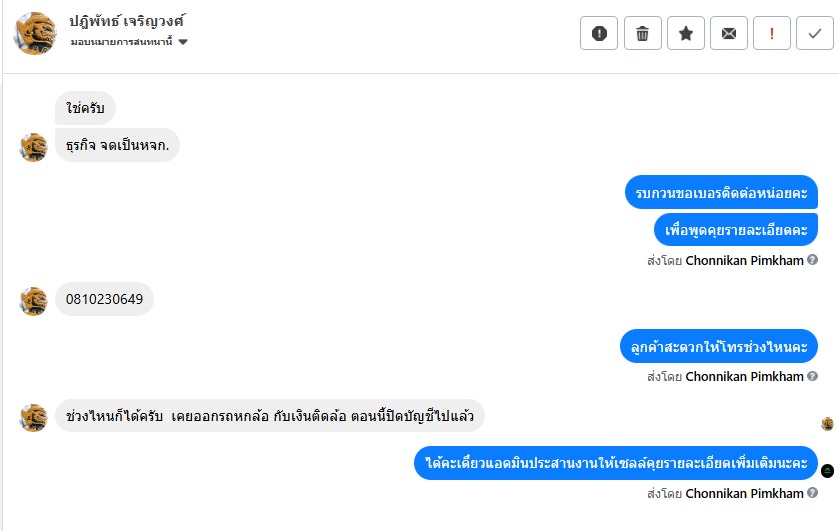Click the dark delivery status icon
839x531 pixels.
click(x=827, y=471)
